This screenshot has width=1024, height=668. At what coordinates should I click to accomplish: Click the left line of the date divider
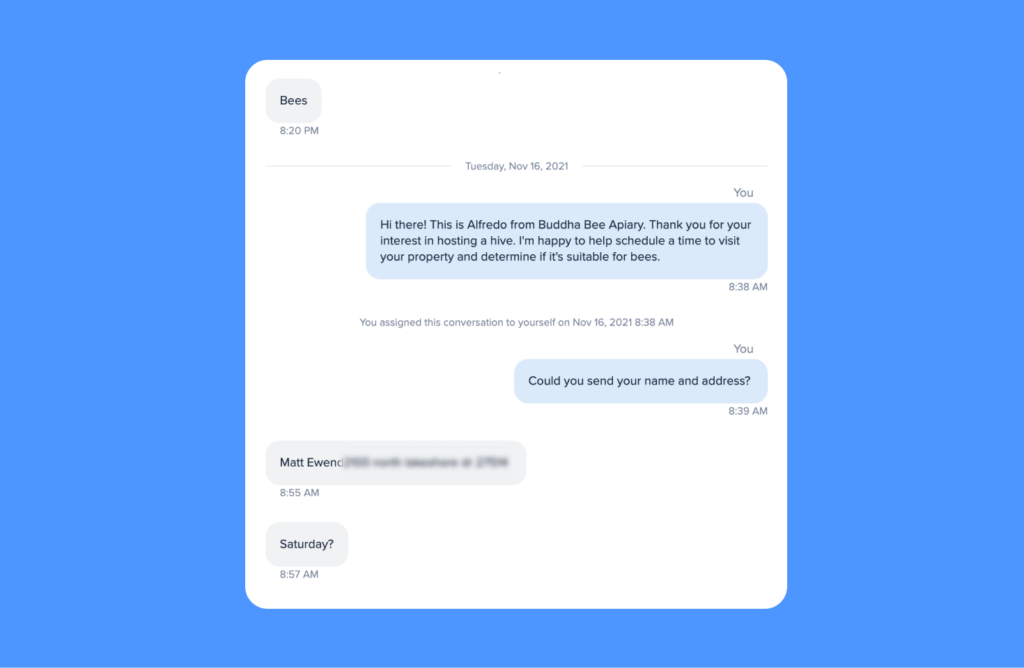(x=358, y=166)
